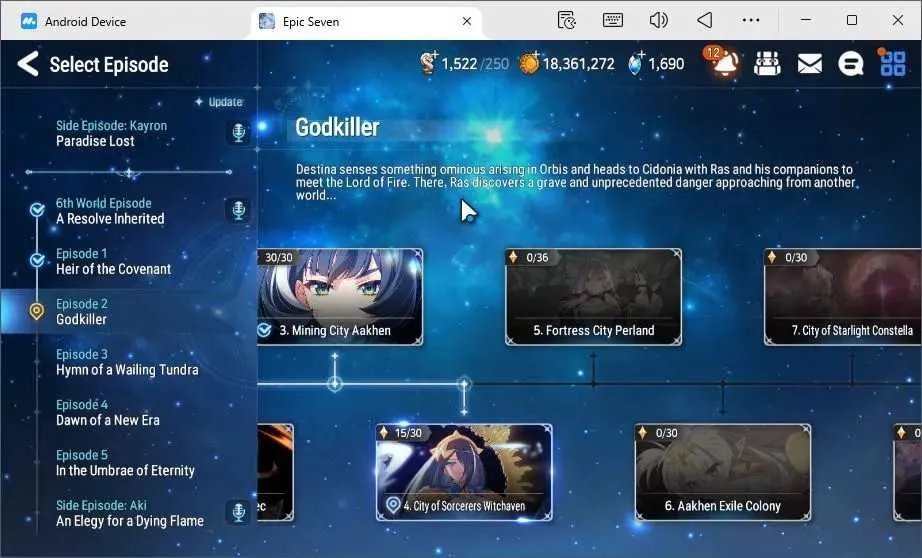Viewport: 922px width, 558px height.
Task: Click the 1,690 skystone amount
Action: 666,64
